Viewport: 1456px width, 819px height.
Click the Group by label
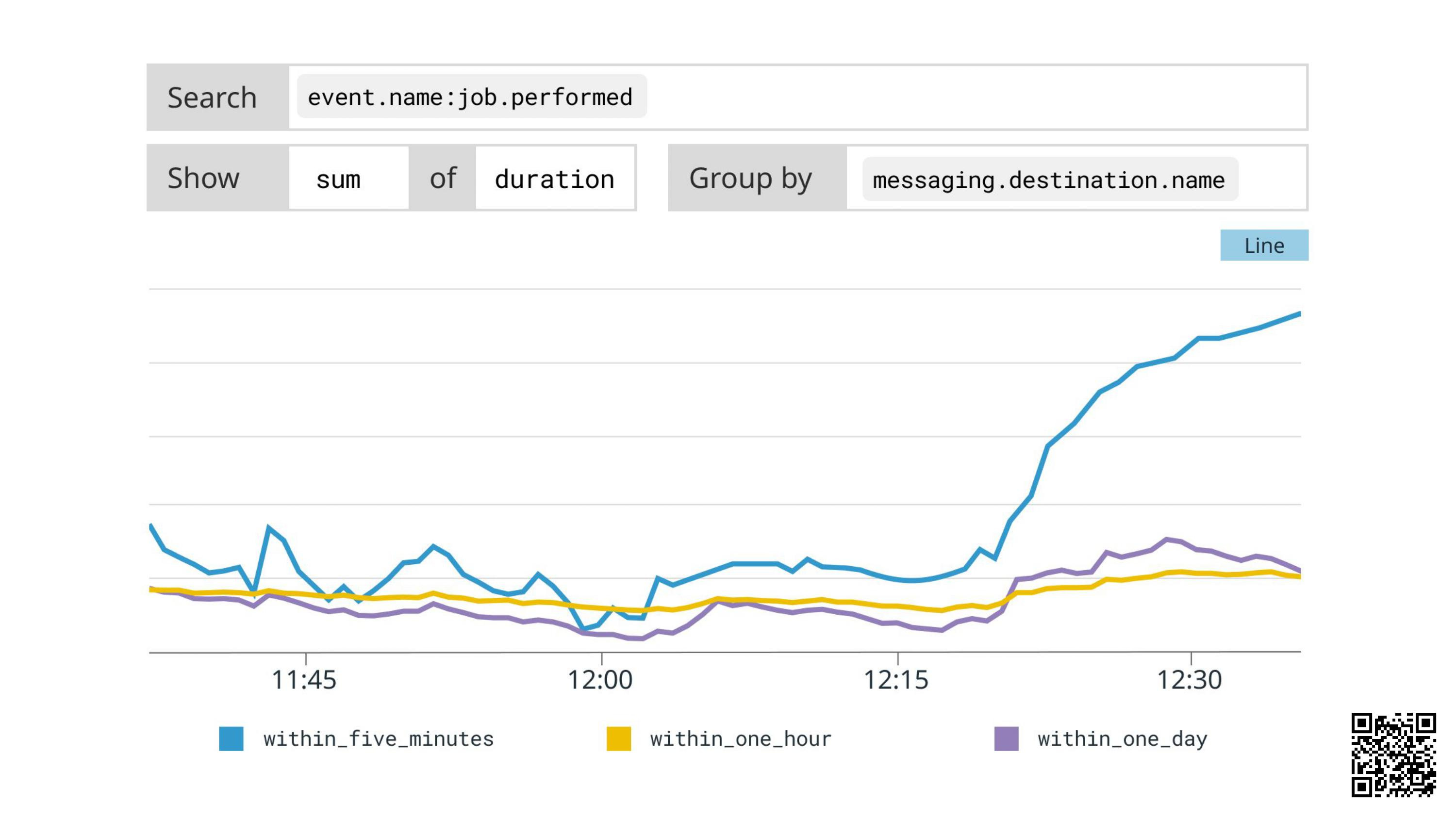pyautogui.click(x=750, y=179)
